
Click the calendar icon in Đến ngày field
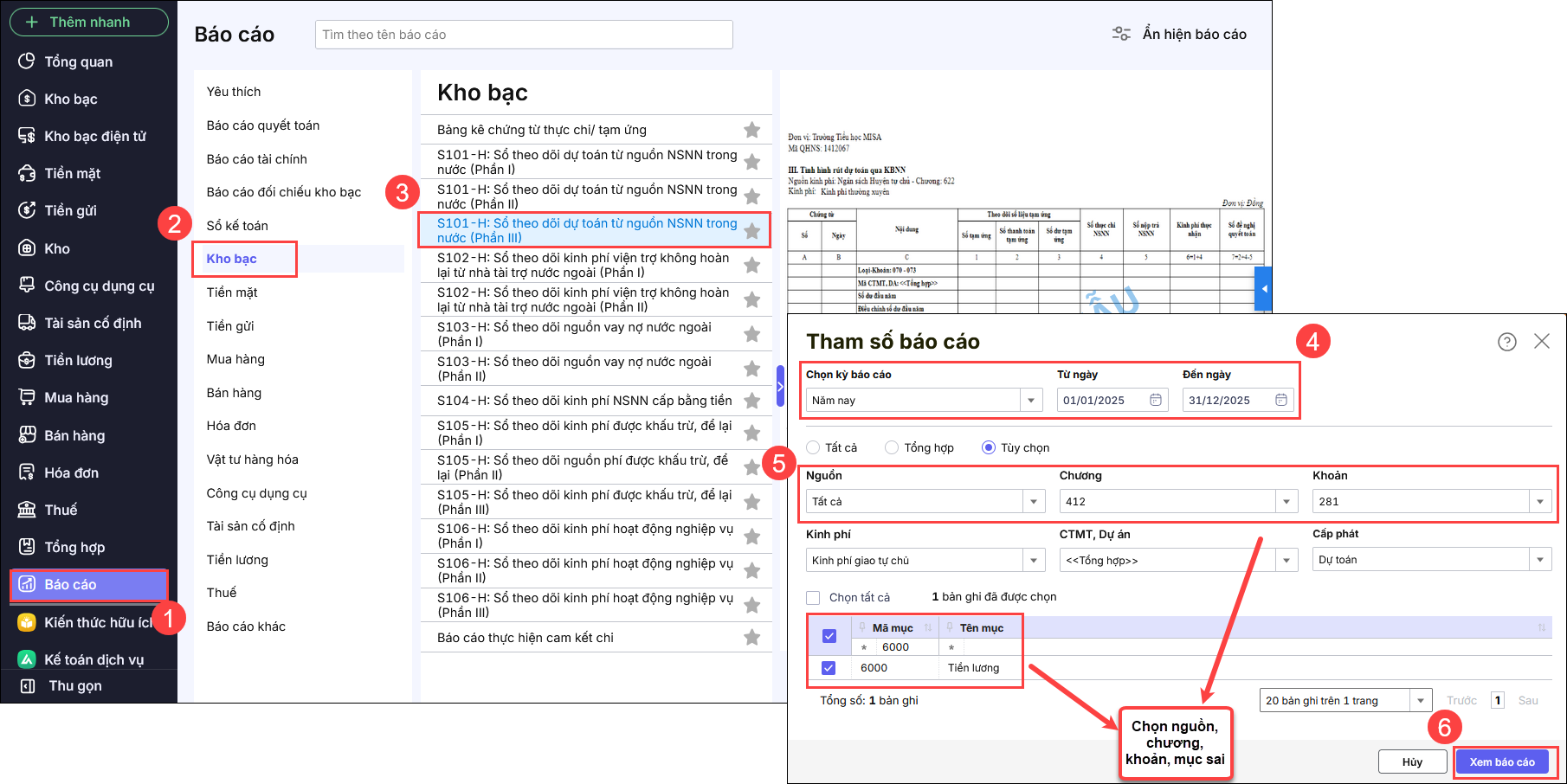[1281, 400]
